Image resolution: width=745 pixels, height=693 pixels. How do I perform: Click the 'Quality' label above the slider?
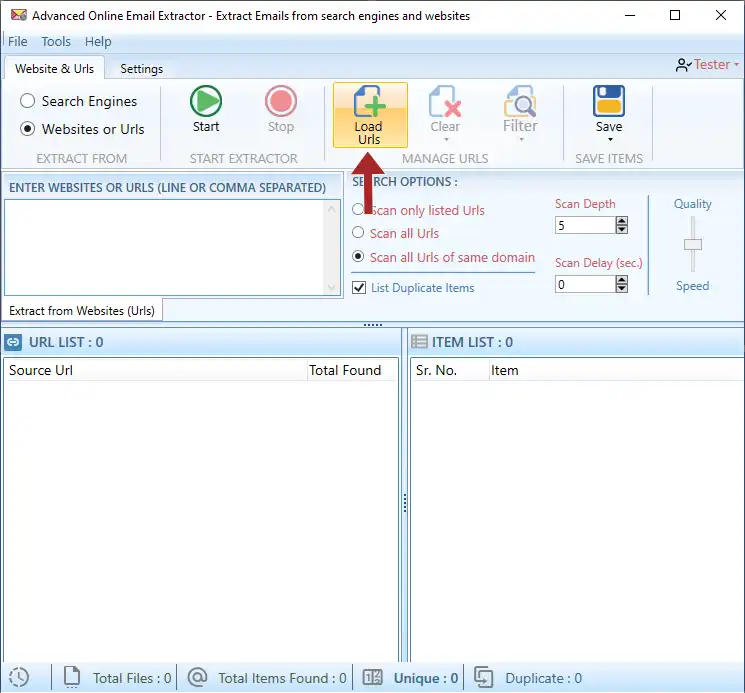coord(692,204)
